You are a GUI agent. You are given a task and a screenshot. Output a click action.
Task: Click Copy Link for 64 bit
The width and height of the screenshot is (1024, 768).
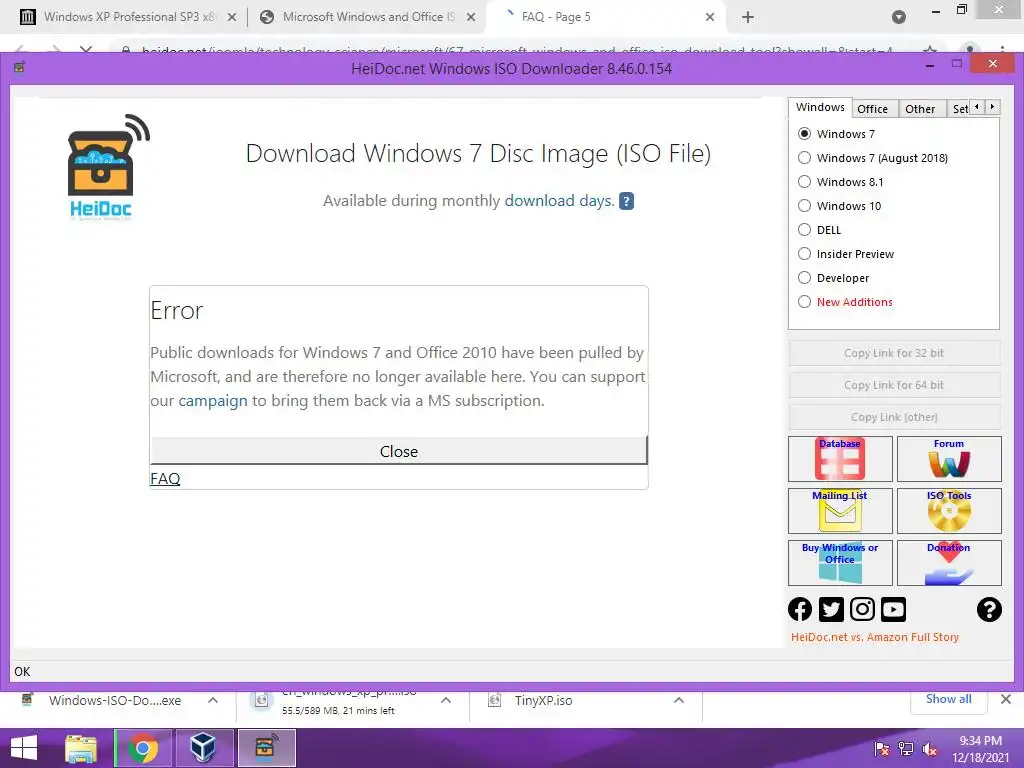coord(894,385)
